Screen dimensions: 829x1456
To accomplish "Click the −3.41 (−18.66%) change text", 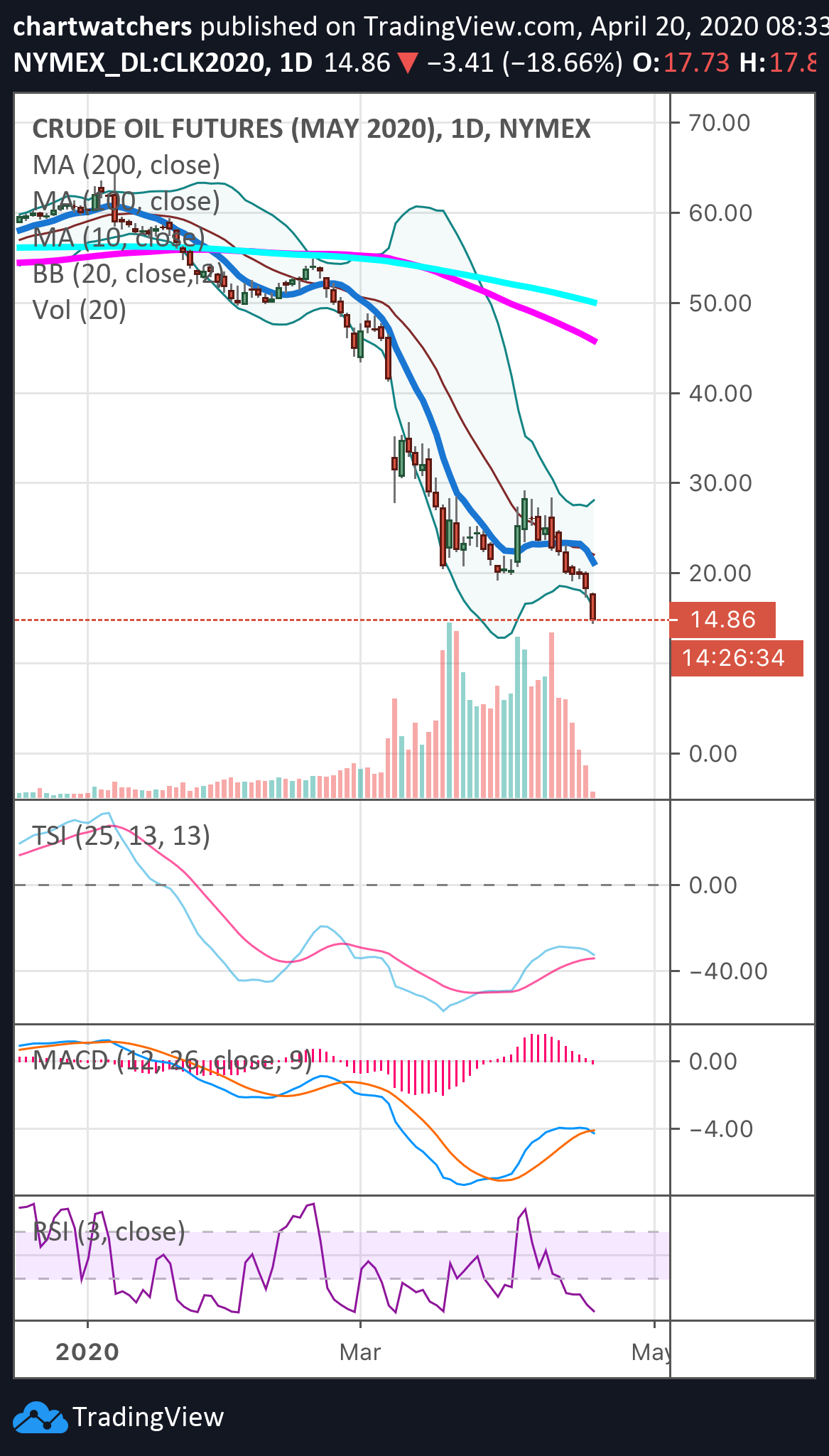I will 525,63.
